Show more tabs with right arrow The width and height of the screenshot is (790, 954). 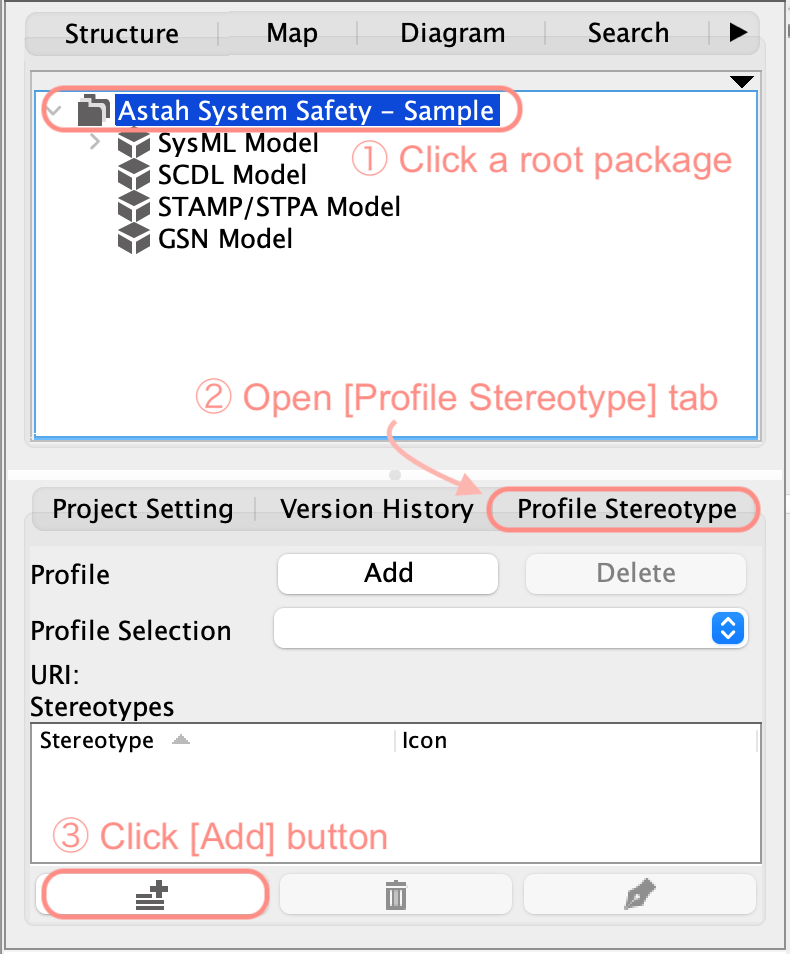pos(738,32)
